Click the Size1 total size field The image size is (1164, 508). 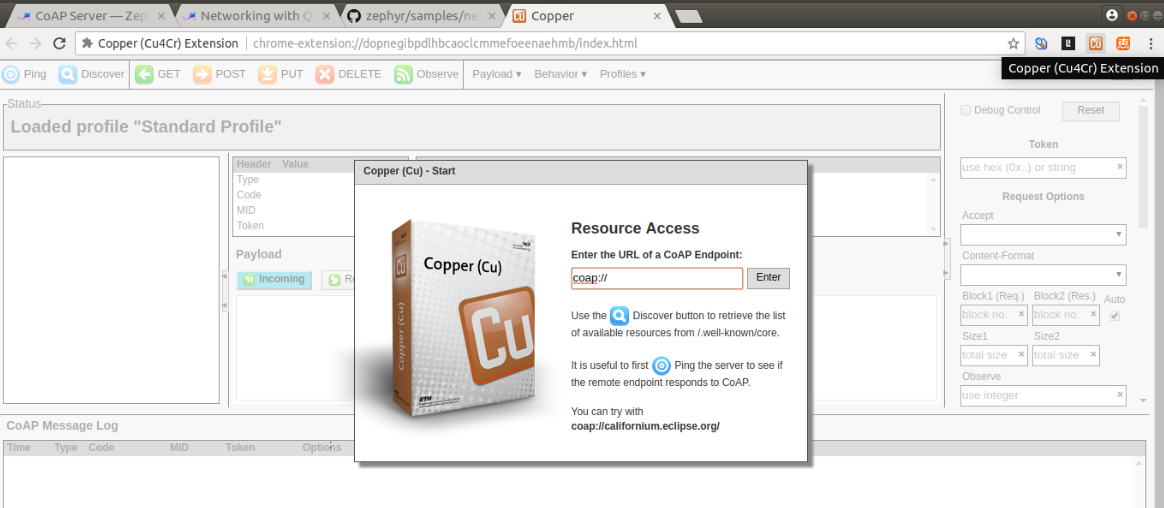994,355
